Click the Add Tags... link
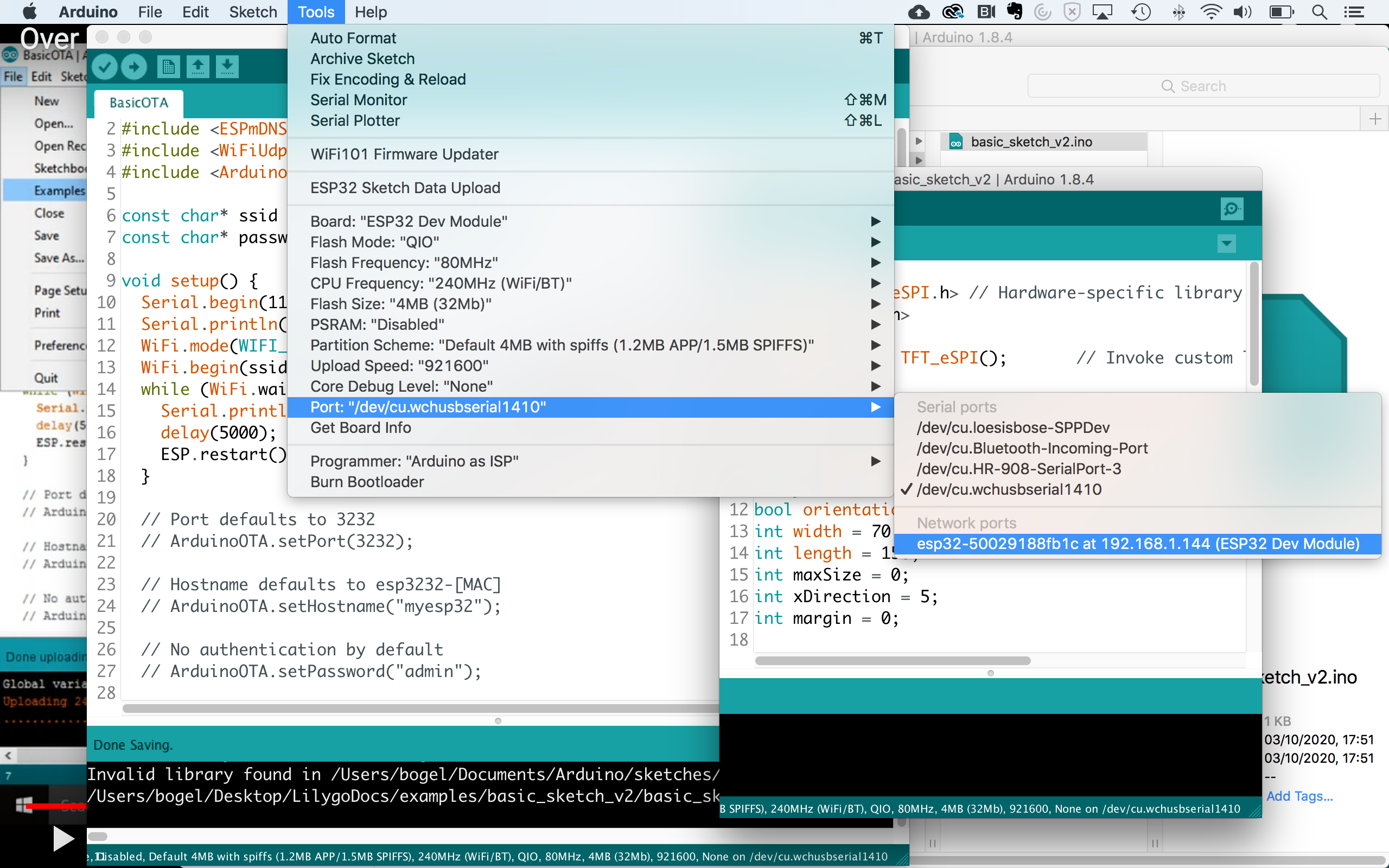Viewport: 1389px width, 868px height. pos(1299,796)
